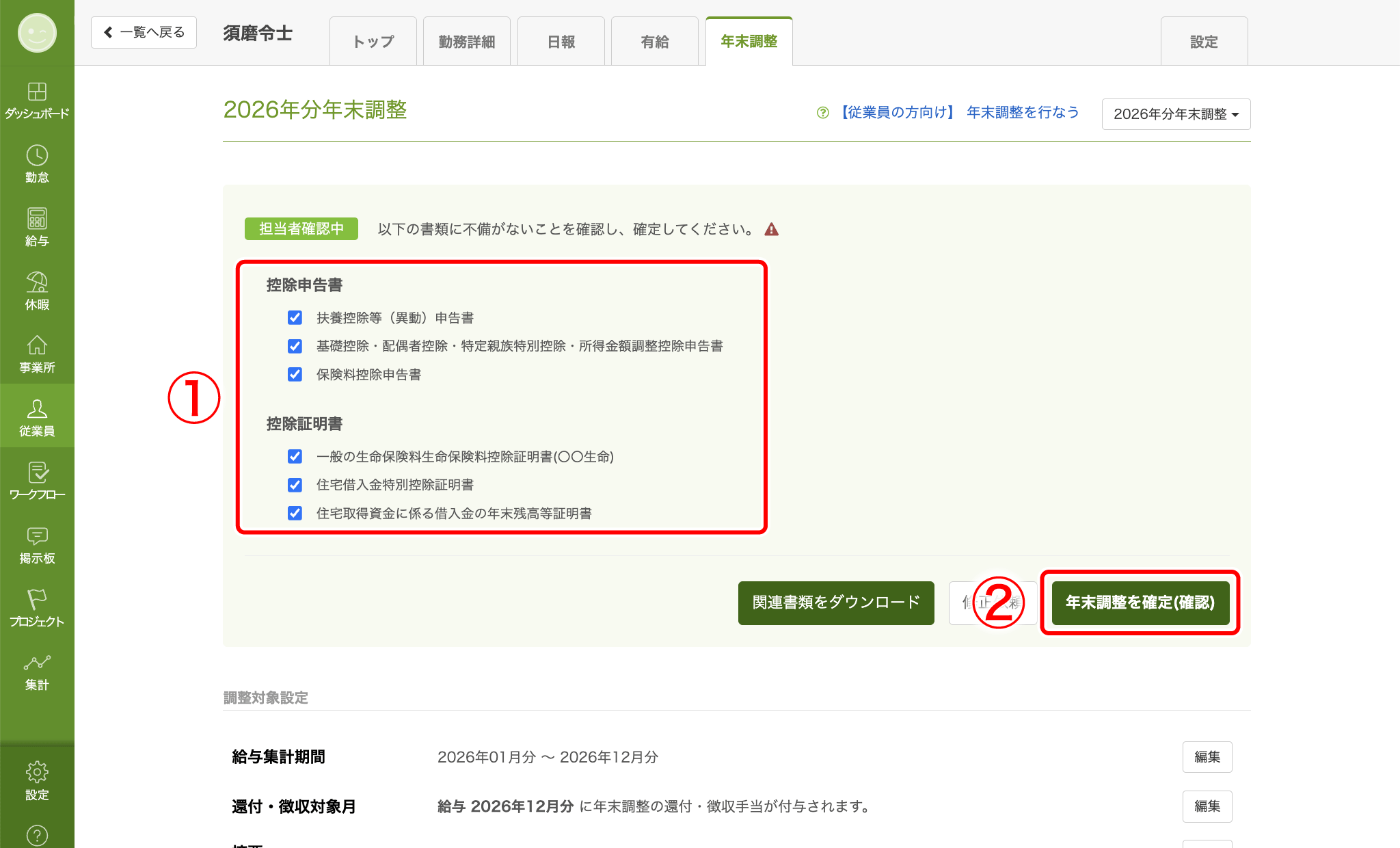
Task: Expand the 2026年分年末調整 dropdown
Action: click(1176, 114)
